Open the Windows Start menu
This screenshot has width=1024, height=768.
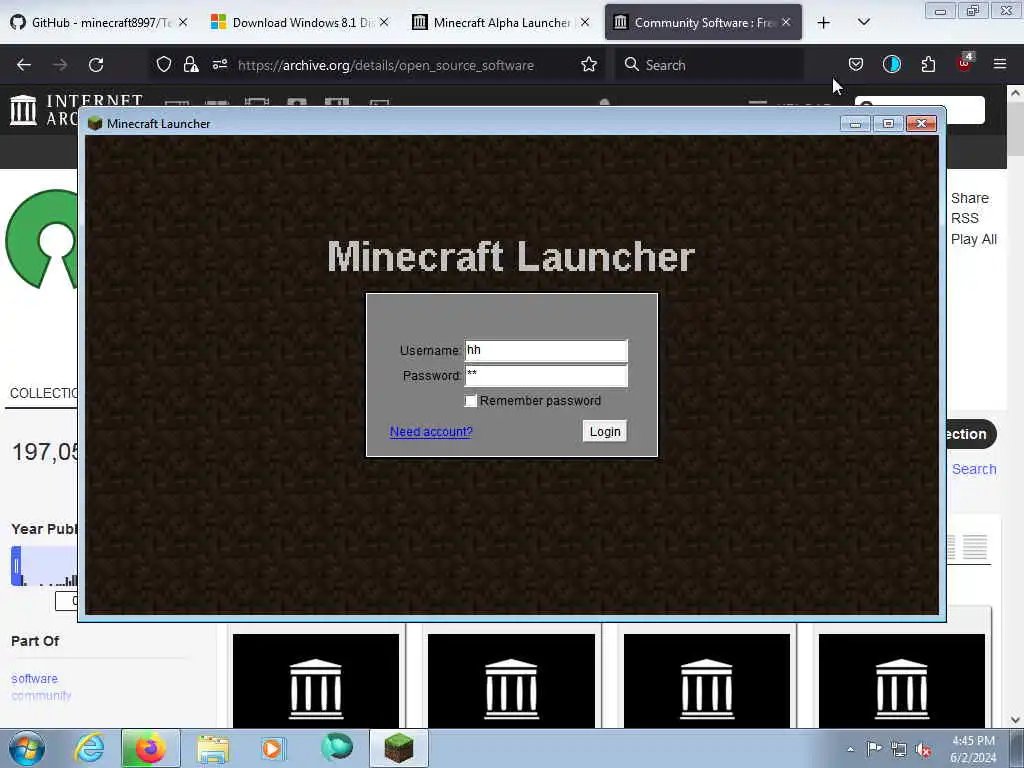(27, 748)
